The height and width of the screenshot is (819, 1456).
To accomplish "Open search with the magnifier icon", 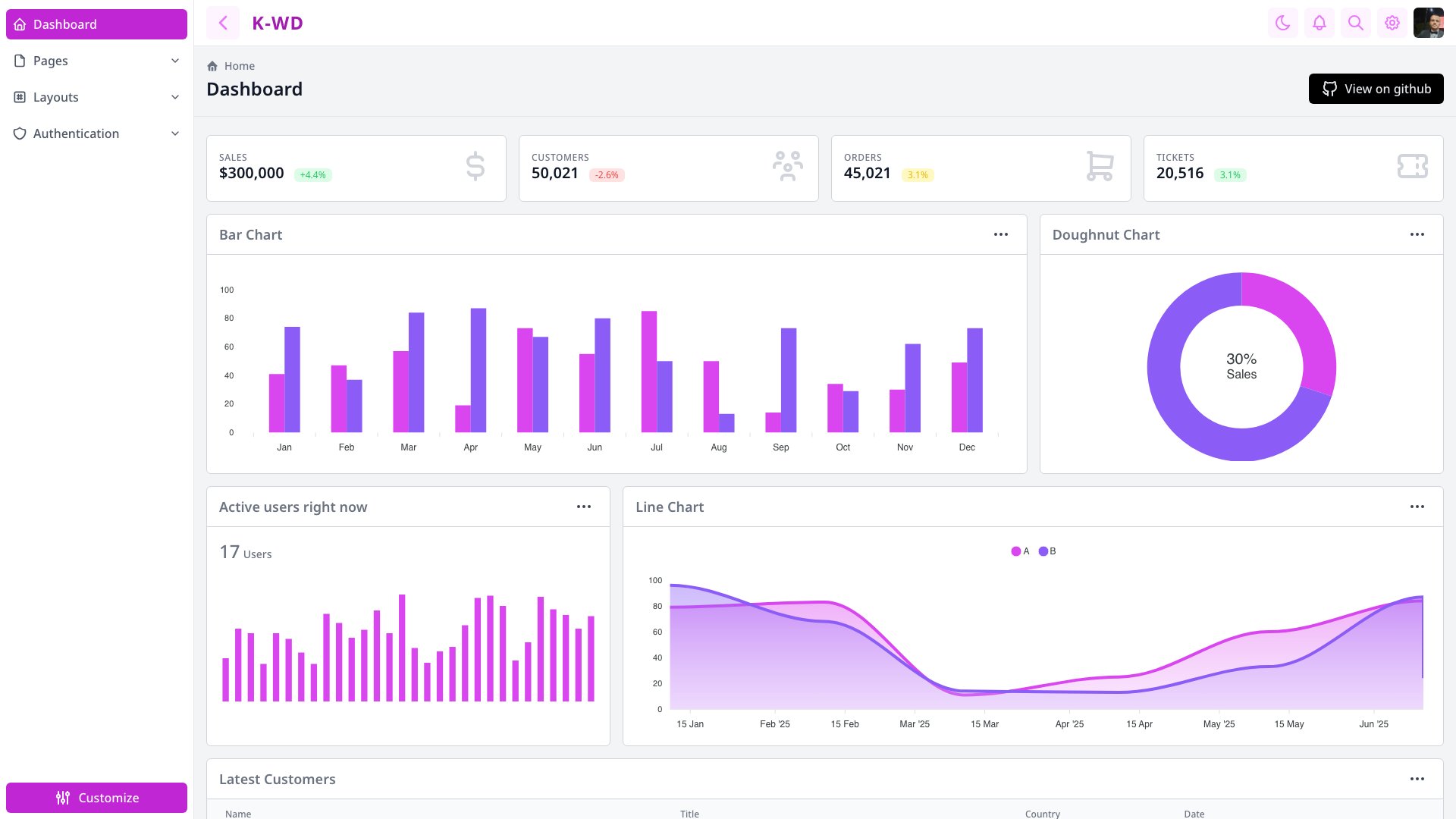I will coord(1355,23).
